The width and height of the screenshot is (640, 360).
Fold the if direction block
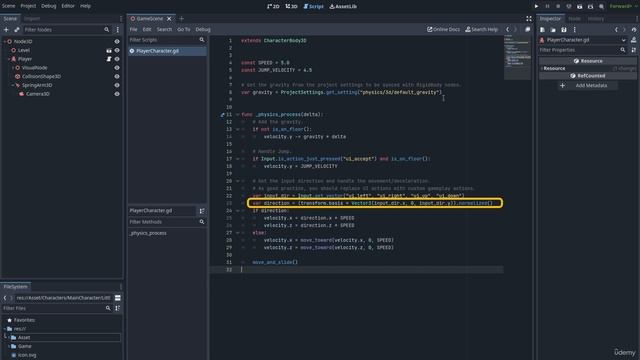(238, 211)
